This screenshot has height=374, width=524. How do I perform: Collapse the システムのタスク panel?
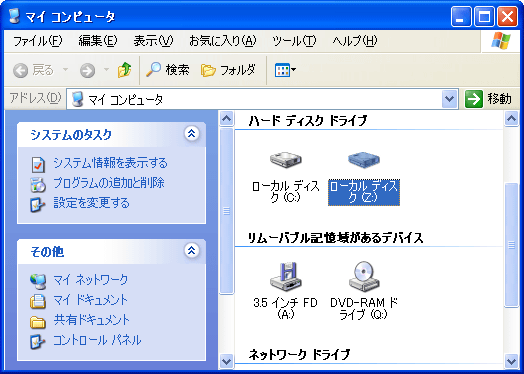click(191, 134)
